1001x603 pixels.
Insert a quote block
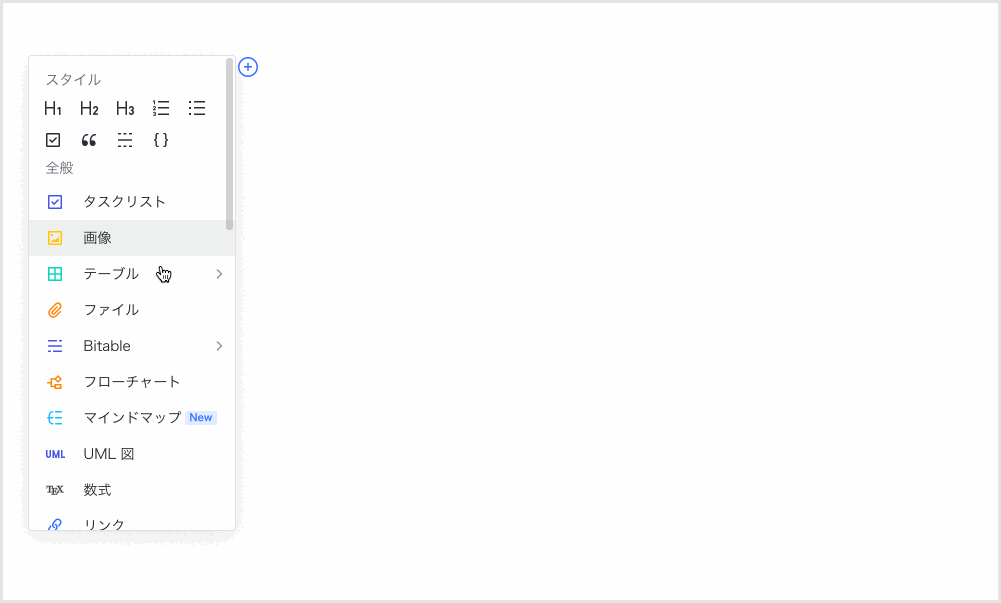click(x=89, y=140)
